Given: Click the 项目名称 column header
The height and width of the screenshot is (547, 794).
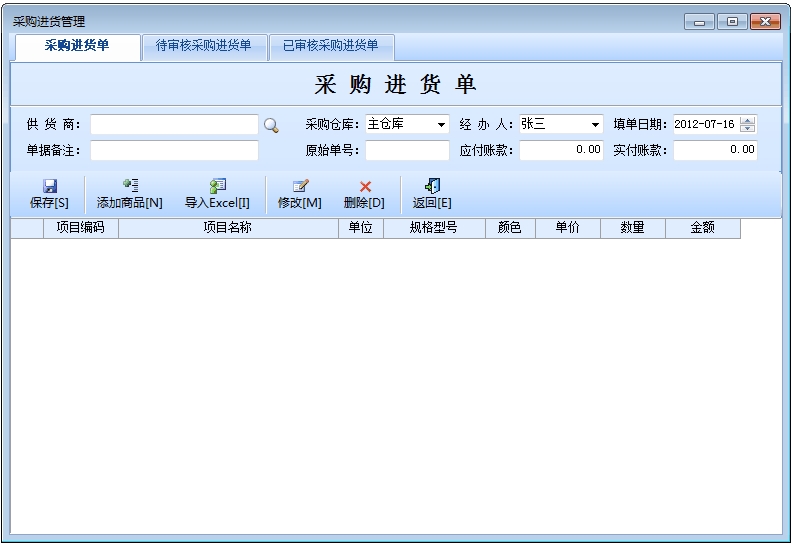Looking at the screenshot, I should pos(228,228).
